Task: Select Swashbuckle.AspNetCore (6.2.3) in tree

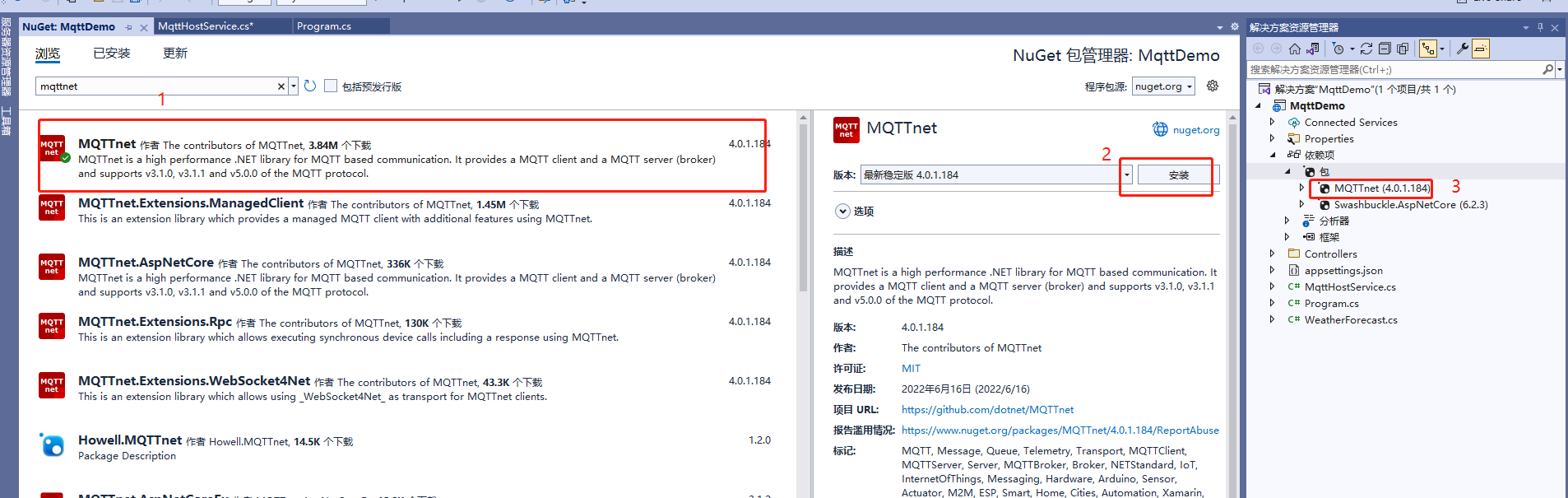Action: point(1411,205)
